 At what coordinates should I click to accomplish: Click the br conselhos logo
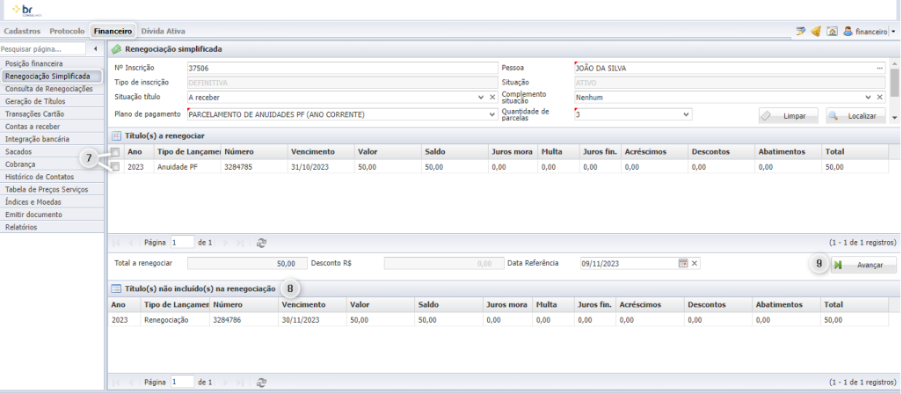click(x=26, y=10)
